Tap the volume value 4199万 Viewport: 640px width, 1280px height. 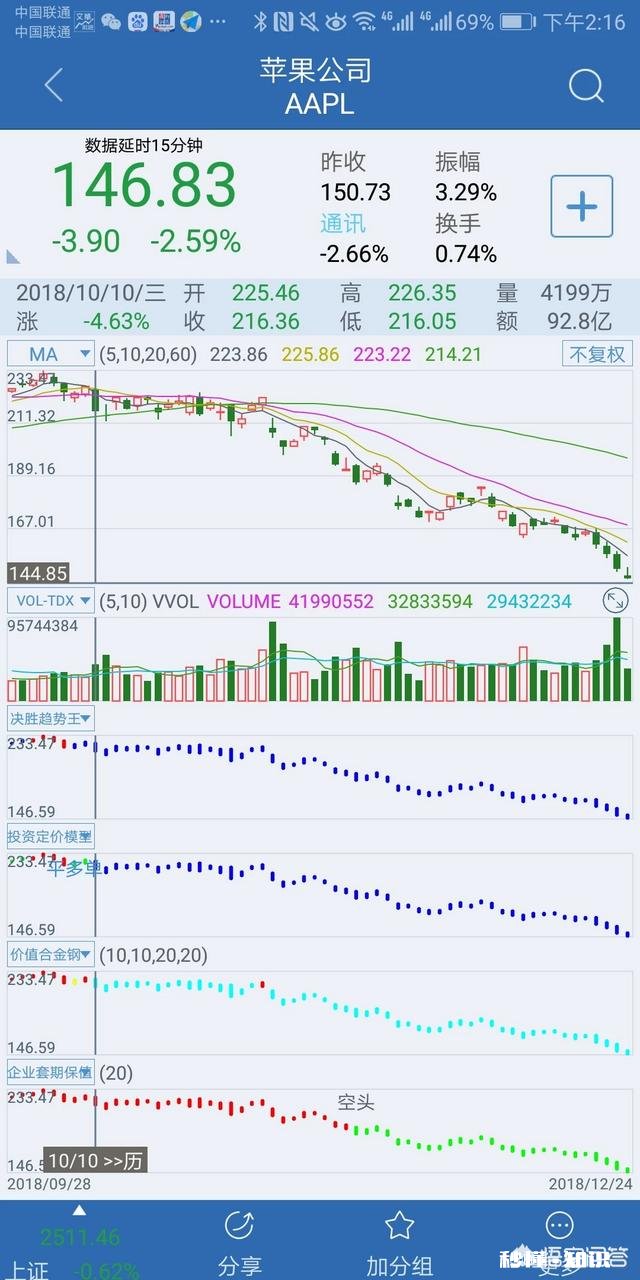coord(576,293)
